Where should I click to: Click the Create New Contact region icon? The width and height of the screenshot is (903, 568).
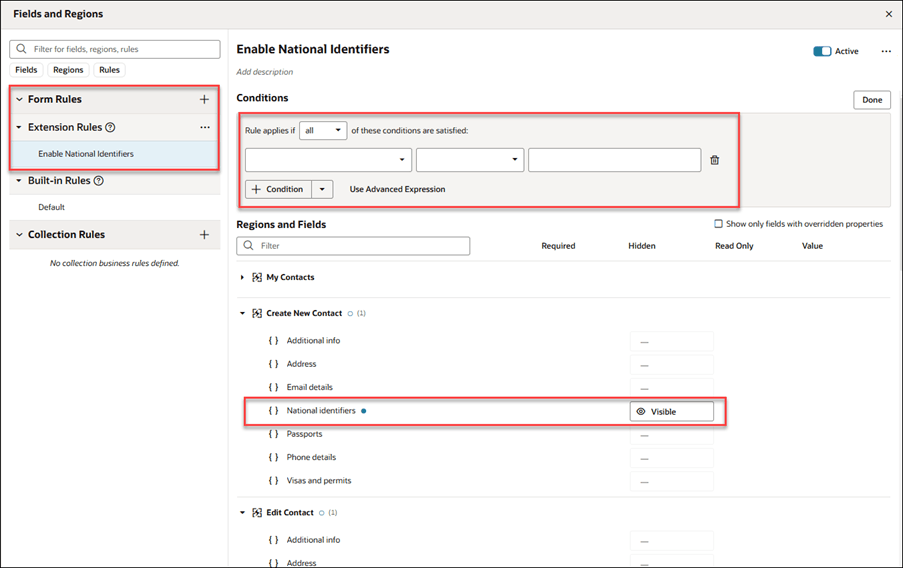click(x=257, y=313)
